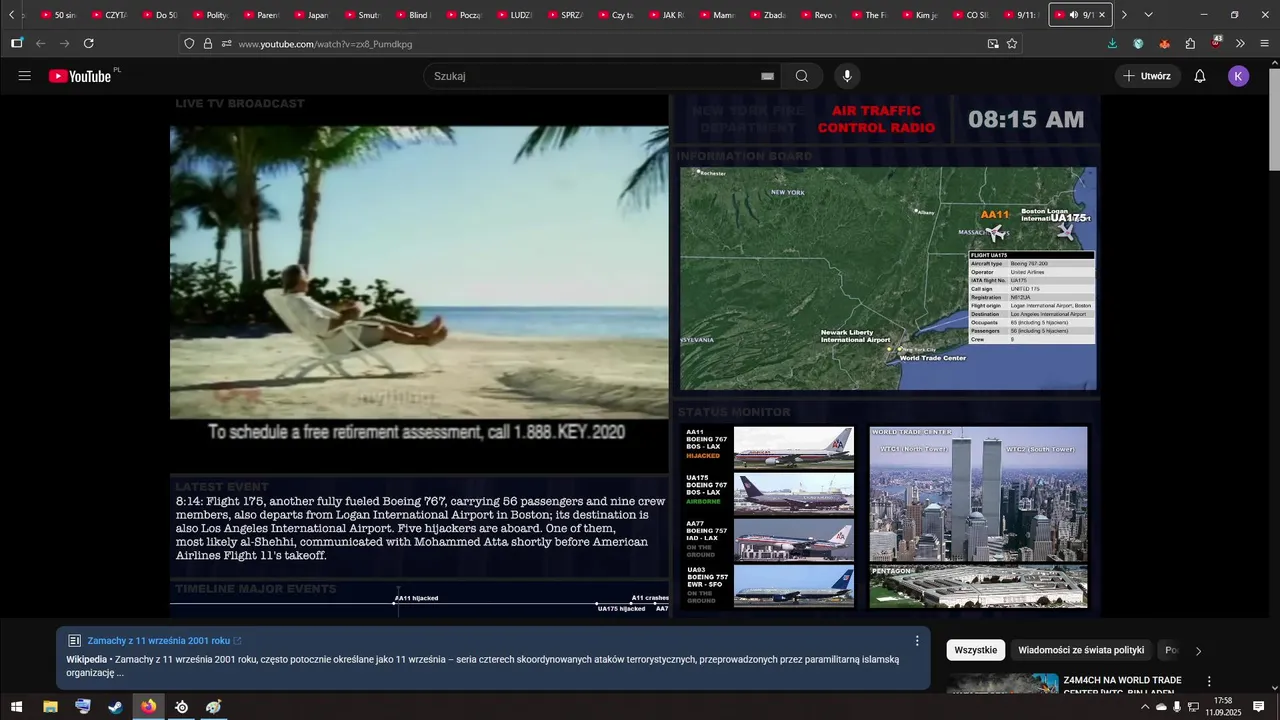This screenshot has height=720, width=1280.
Task: Click the Utwórz create button
Action: tap(1147, 76)
